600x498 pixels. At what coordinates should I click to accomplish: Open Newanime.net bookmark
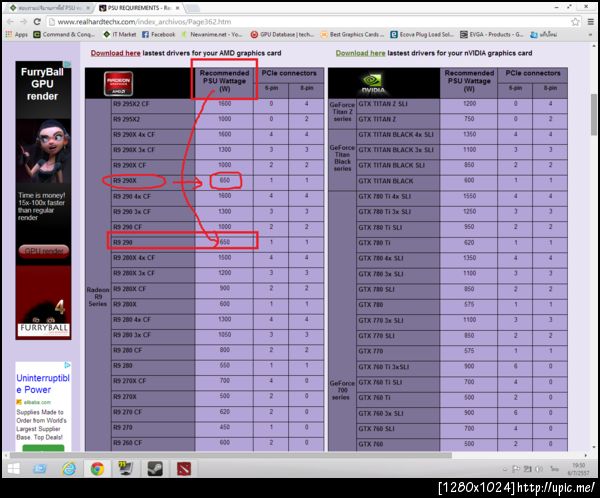click(x=212, y=34)
